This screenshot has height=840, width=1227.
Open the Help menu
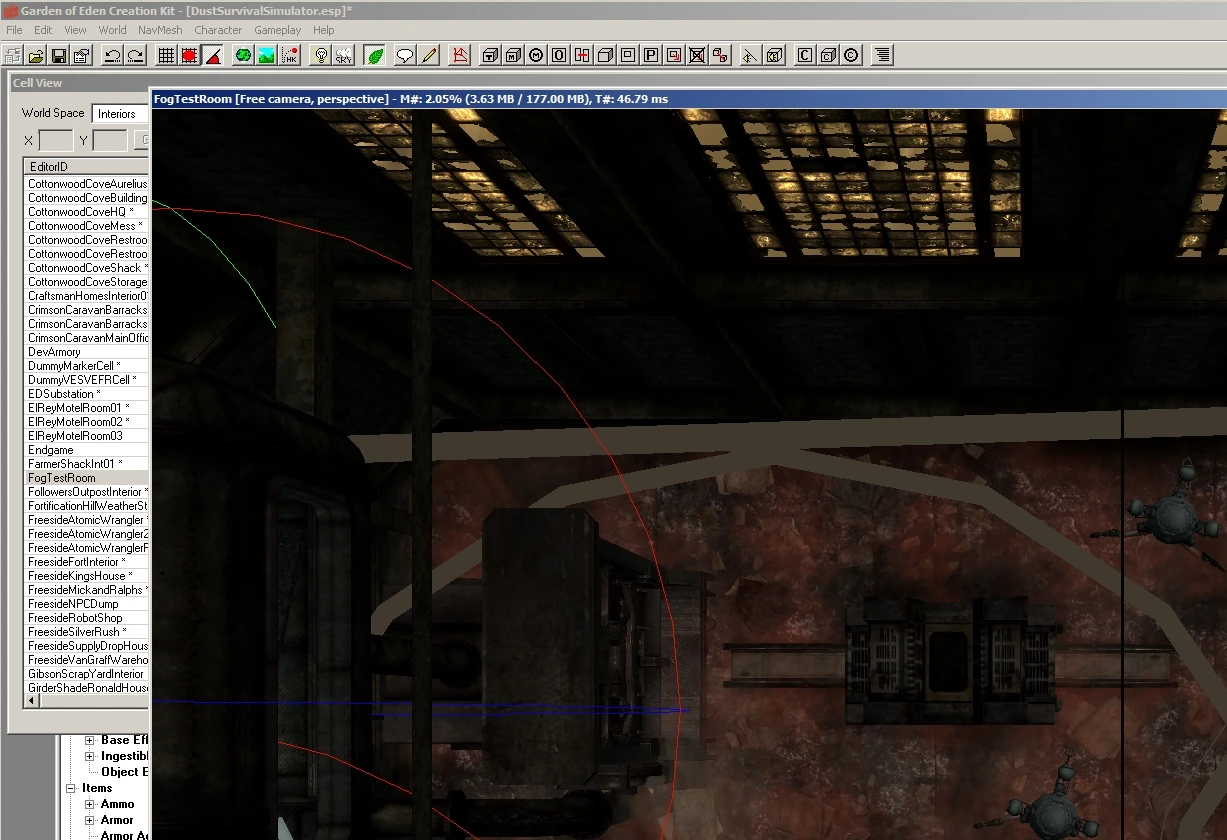[324, 30]
